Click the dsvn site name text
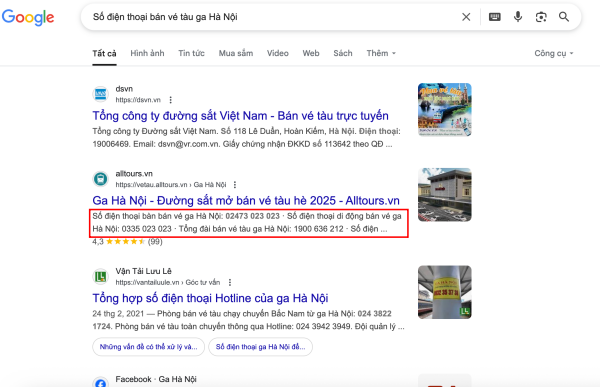The height and width of the screenshot is (387, 600). click(x=124, y=89)
